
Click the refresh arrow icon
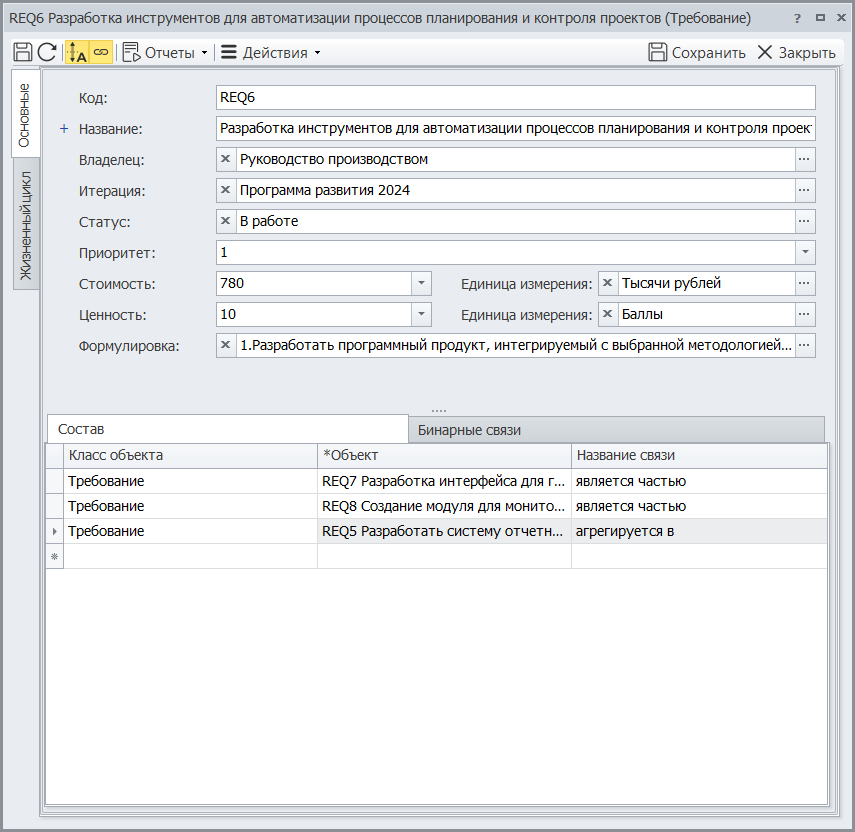point(47,52)
